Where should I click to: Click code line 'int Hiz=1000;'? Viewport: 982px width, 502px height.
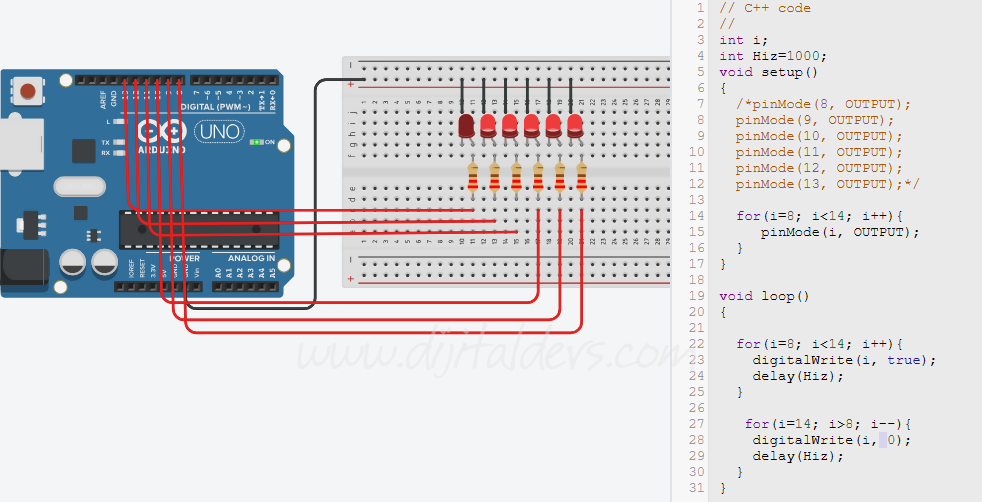[x=773, y=56]
